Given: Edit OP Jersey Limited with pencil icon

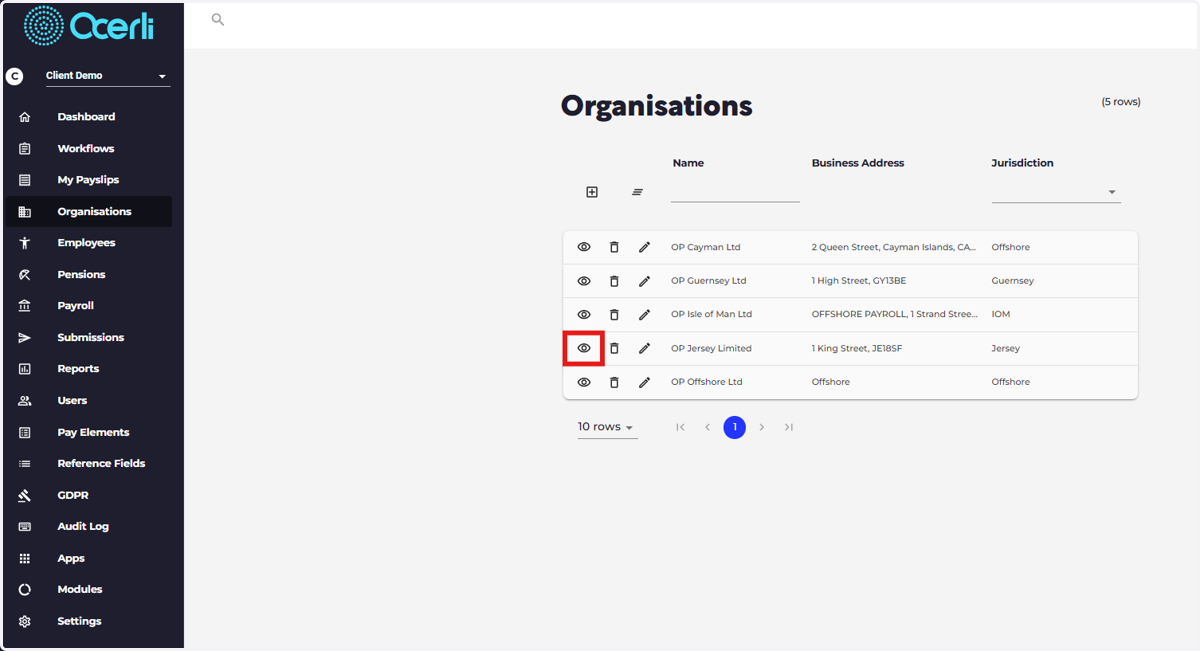Looking at the screenshot, I should pos(644,348).
